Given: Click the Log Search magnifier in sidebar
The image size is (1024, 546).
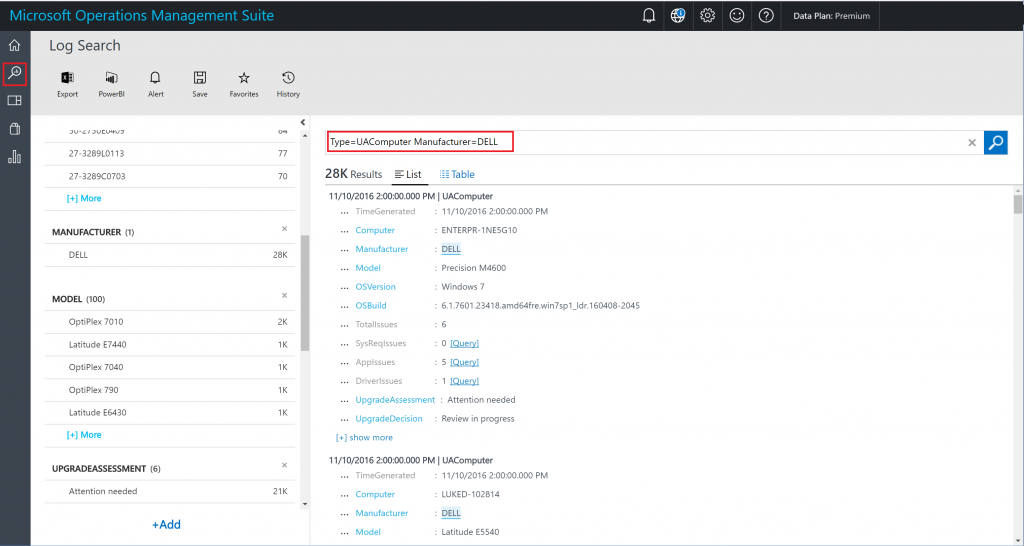Looking at the screenshot, I should click(14, 73).
